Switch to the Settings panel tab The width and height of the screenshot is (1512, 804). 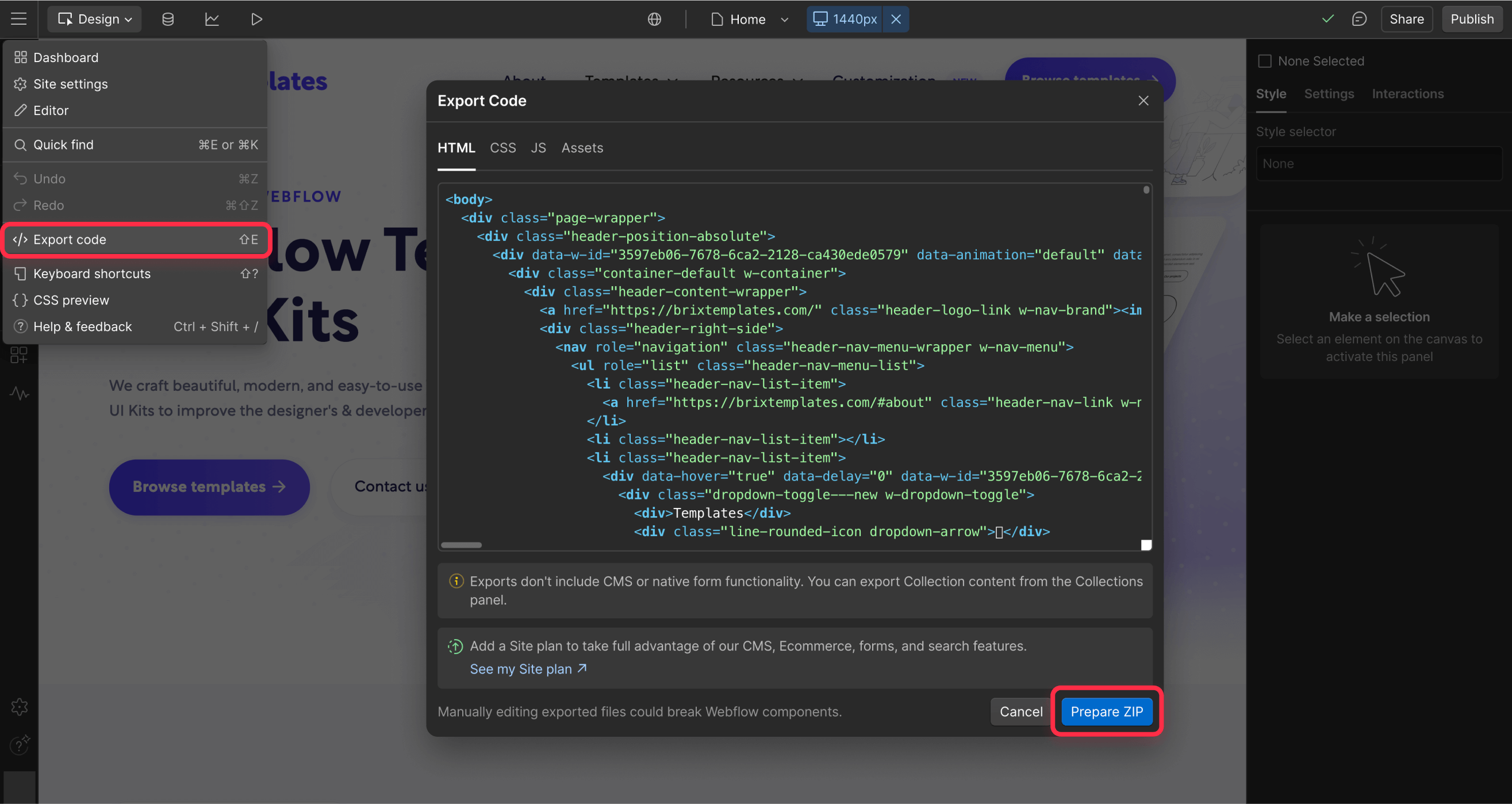(1328, 94)
